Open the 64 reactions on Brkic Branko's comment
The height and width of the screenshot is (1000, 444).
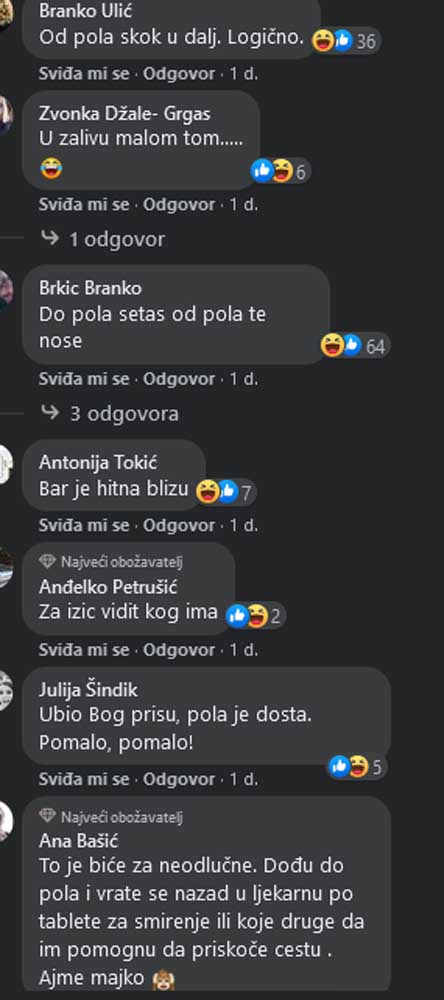(x=355, y=346)
